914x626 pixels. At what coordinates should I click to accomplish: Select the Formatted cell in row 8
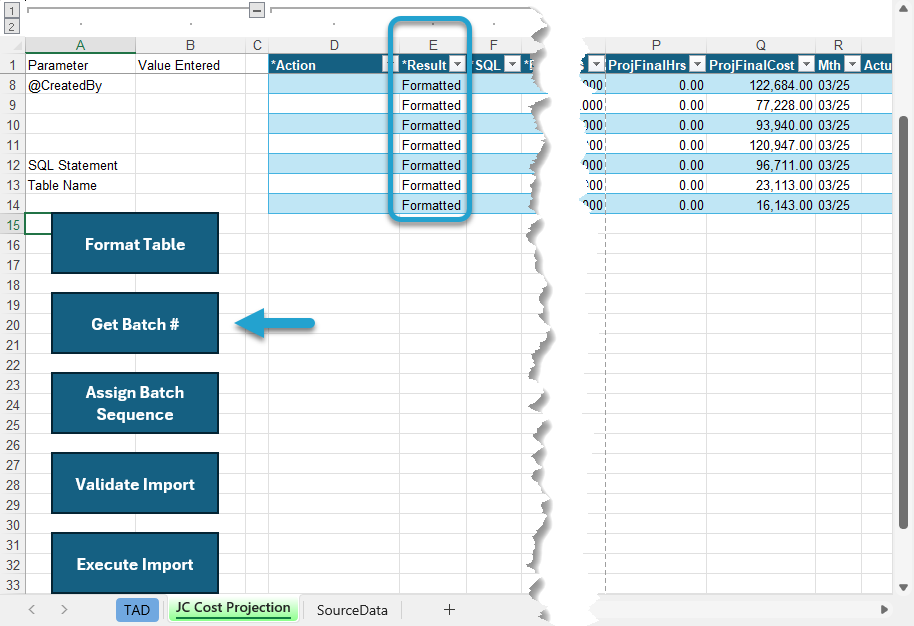433,85
